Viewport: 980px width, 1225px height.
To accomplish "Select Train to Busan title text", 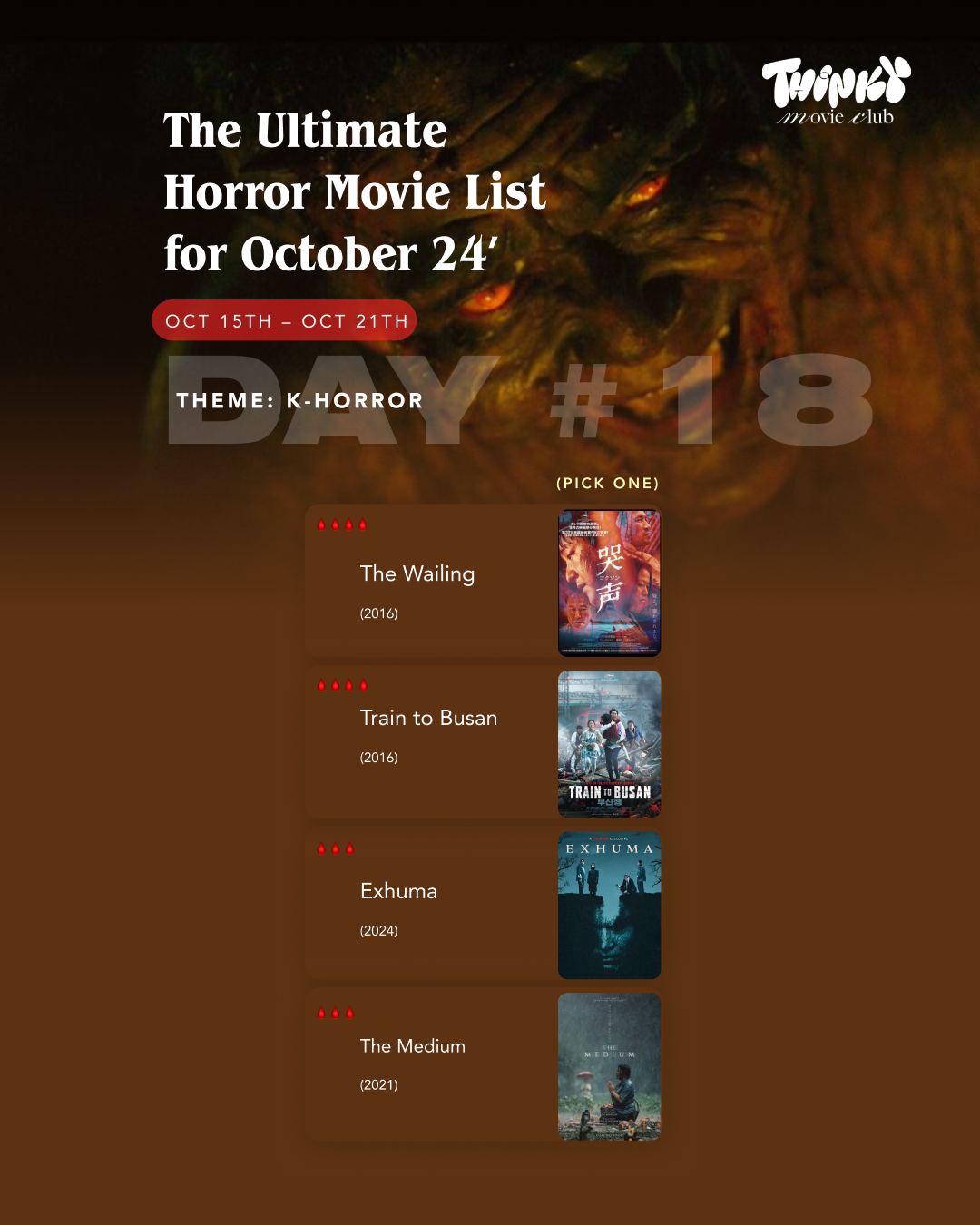I will (428, 718).
